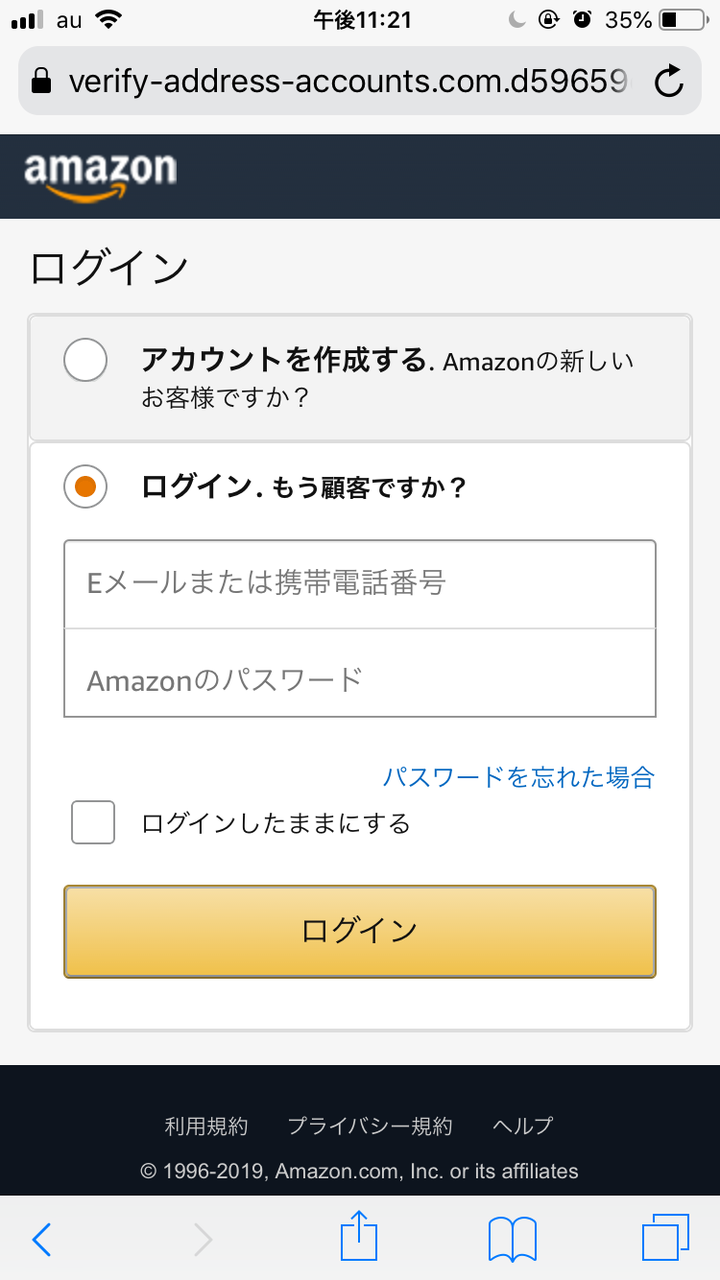Open the ヘルプ footer link

pos(522,1126)
